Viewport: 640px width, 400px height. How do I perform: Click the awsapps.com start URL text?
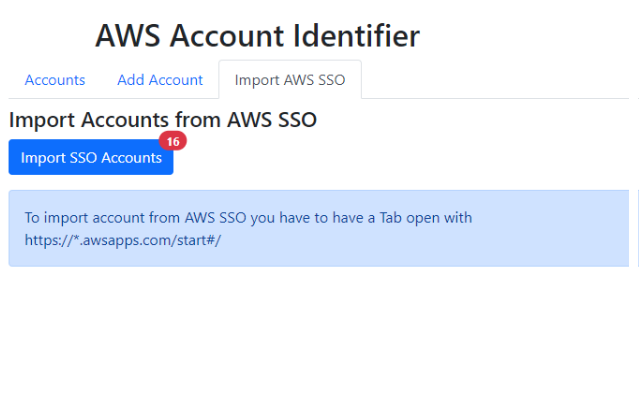(x=123, y=240)
